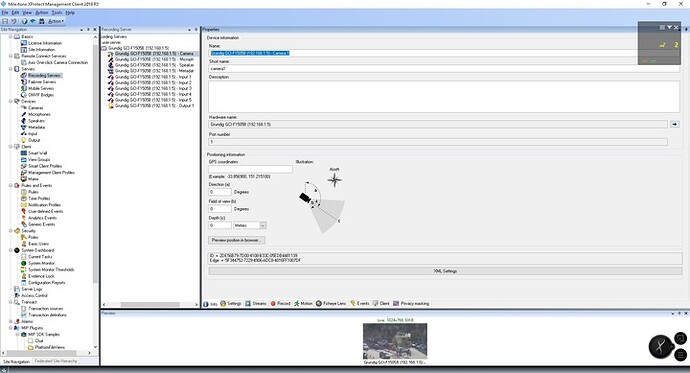Select Management Client Profiles
The width and height of the screenshot is (690, 373).
(x=51, y=172)
